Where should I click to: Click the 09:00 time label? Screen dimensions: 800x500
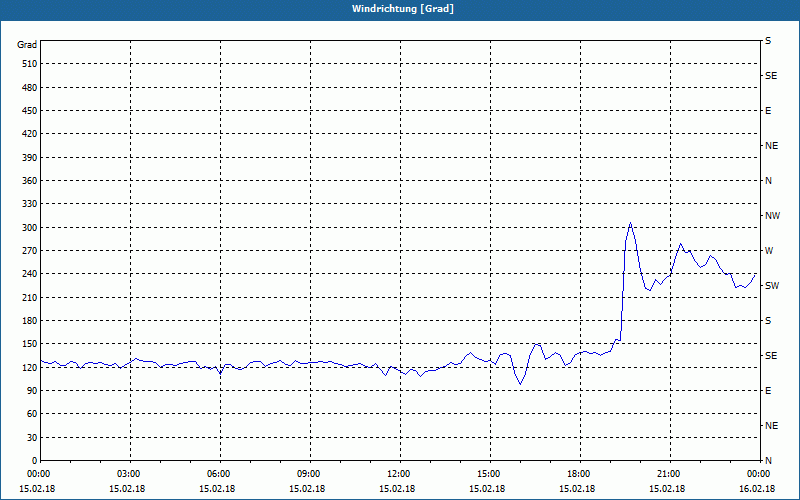point(310,473)
